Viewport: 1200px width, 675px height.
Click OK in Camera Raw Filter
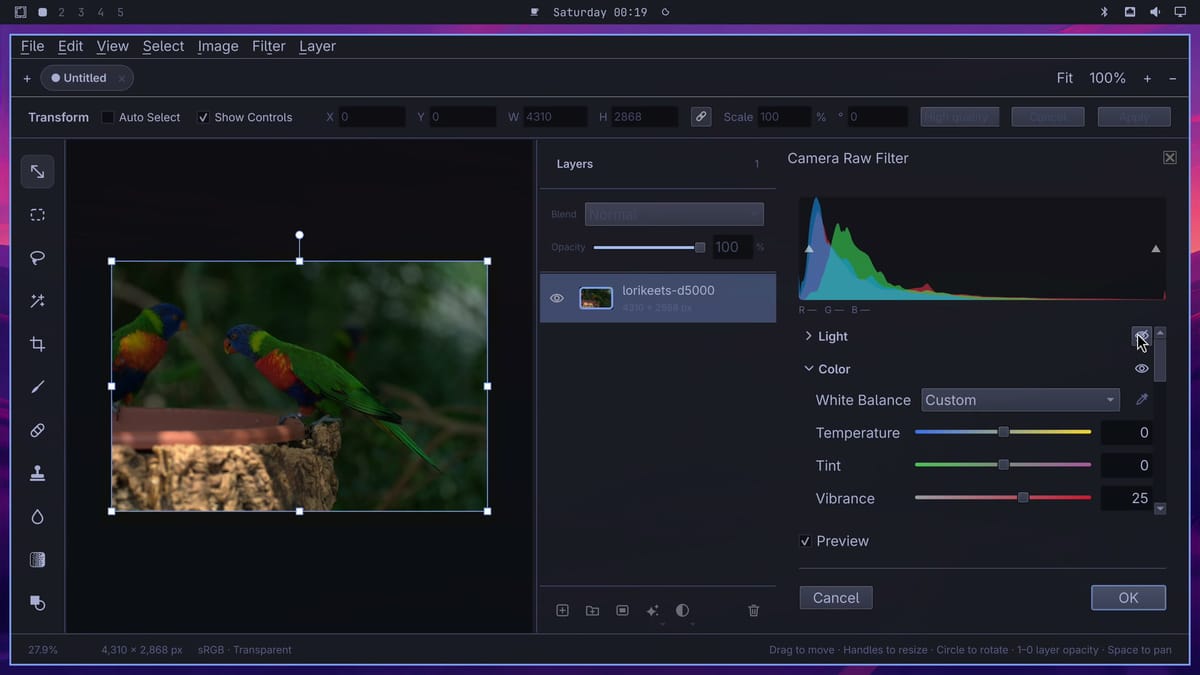1128,598
